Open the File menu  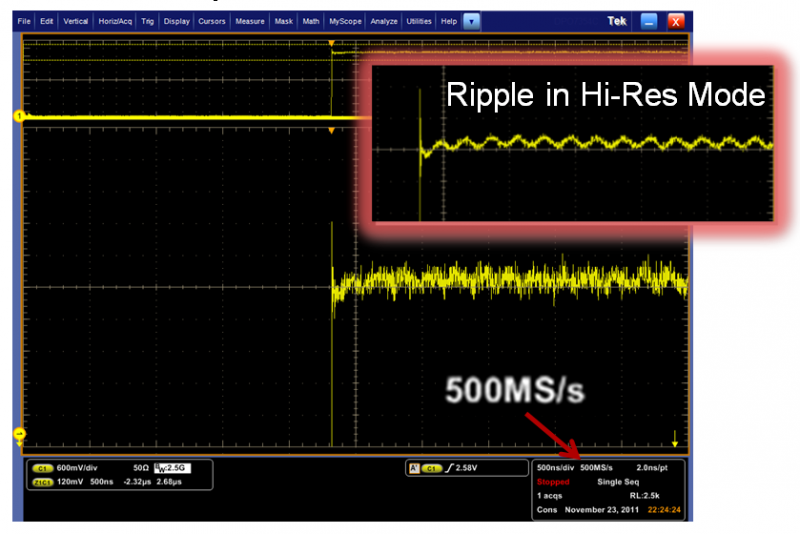(x=24, y=21)
